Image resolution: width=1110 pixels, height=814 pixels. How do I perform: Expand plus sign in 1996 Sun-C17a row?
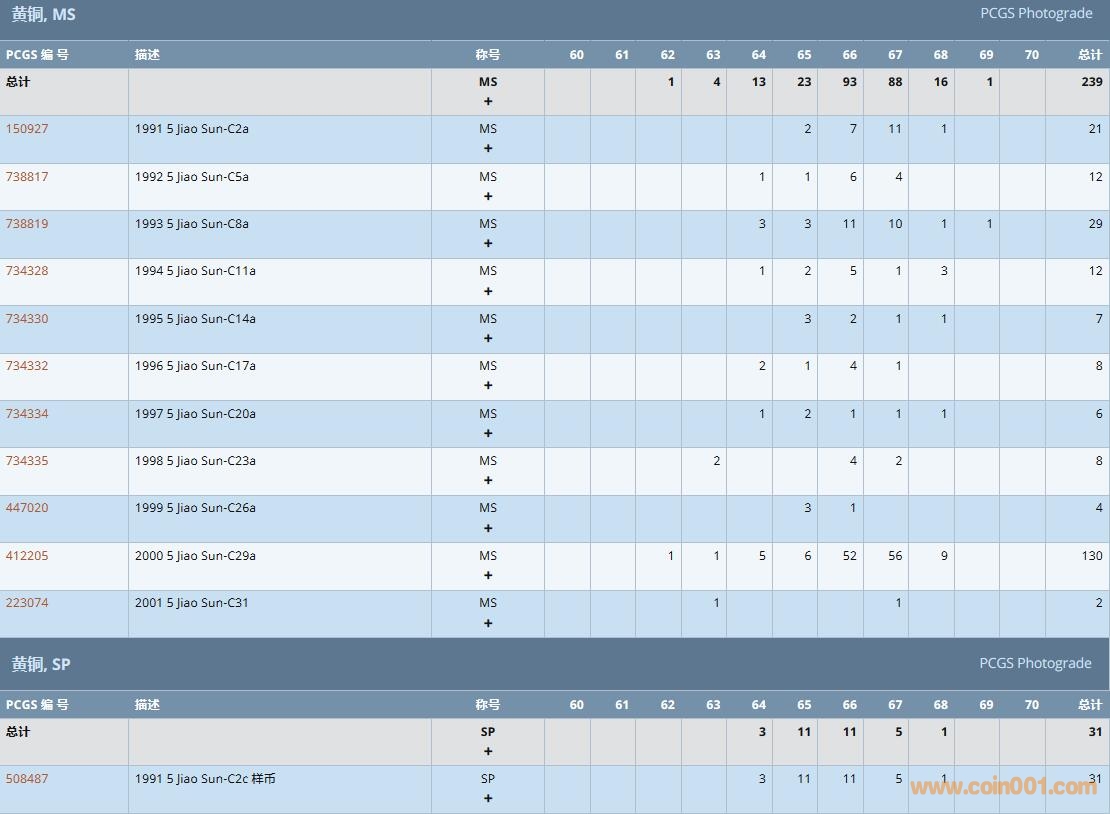click(488, 386)
